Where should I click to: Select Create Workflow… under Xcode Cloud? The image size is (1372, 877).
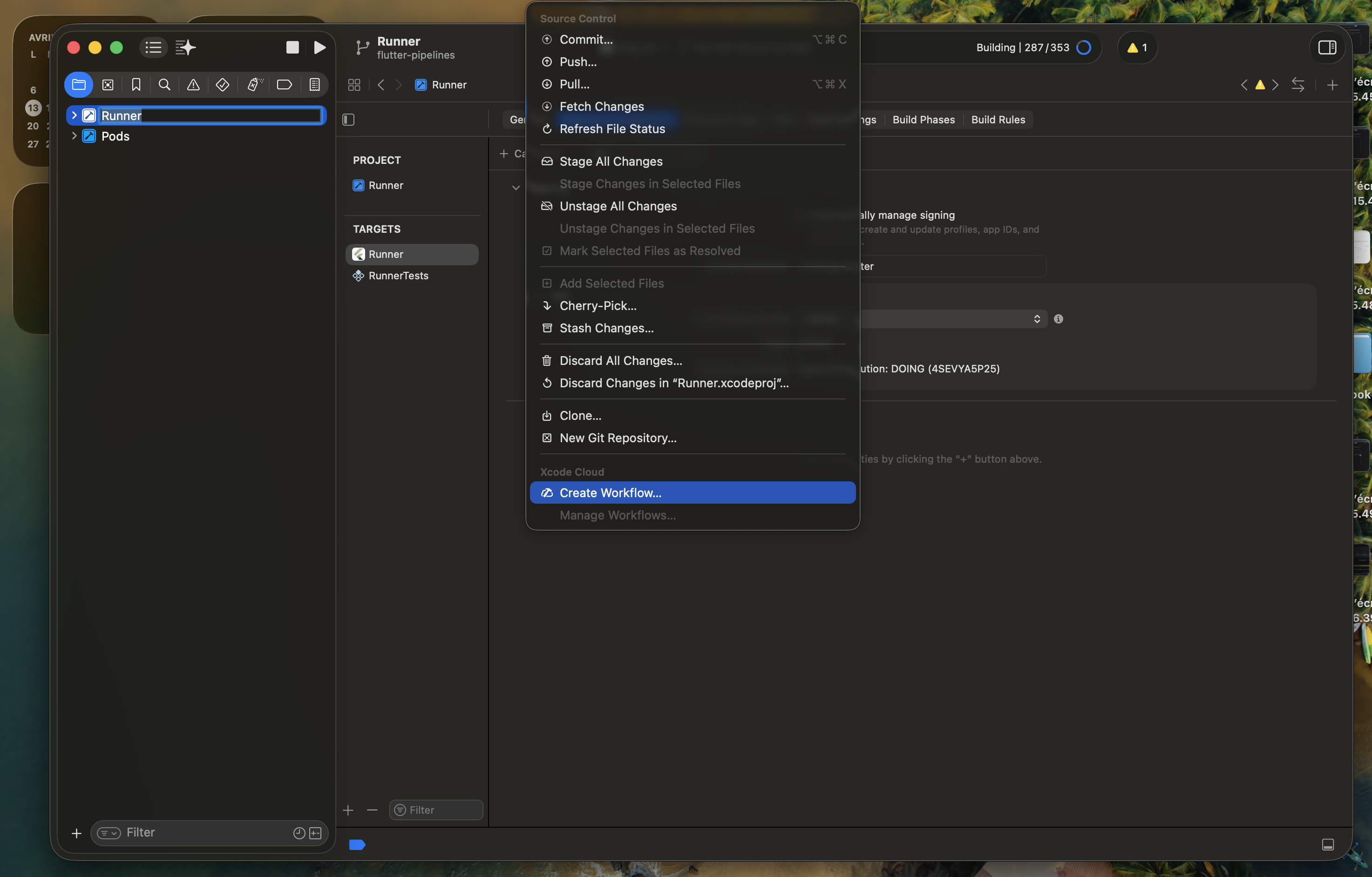point(693,492)
